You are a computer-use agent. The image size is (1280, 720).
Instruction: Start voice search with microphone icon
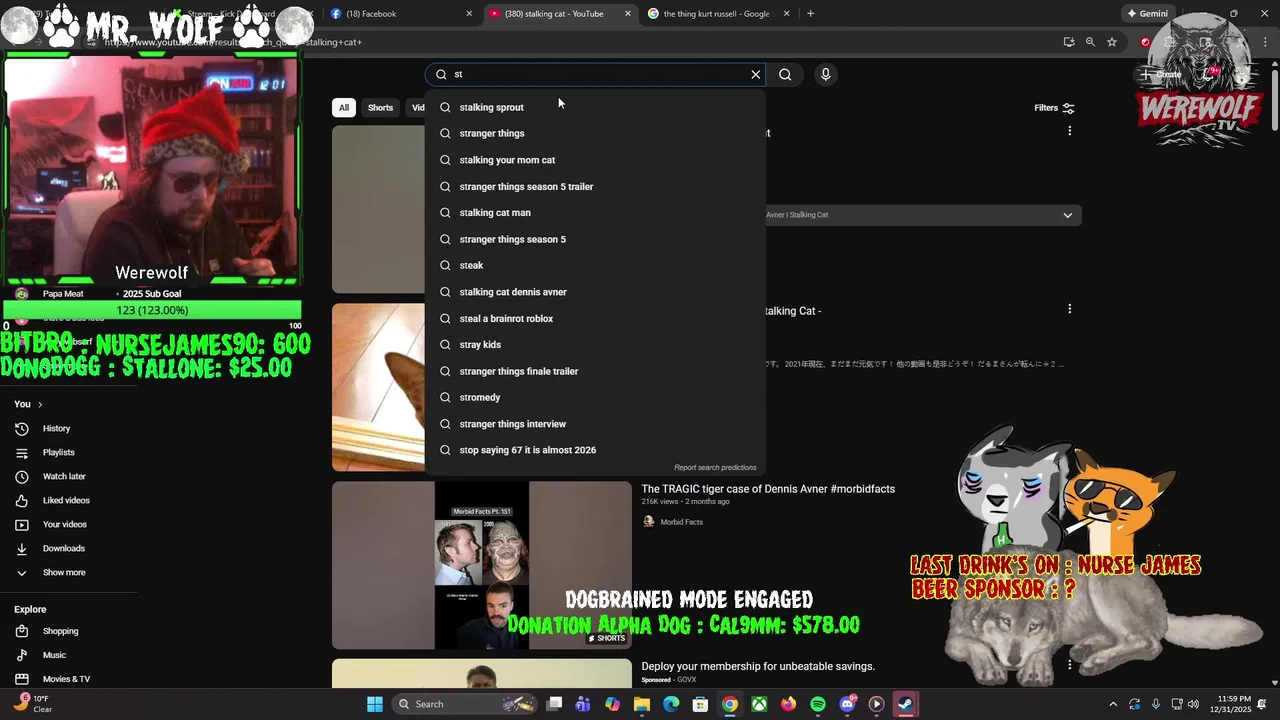[825, 74]
